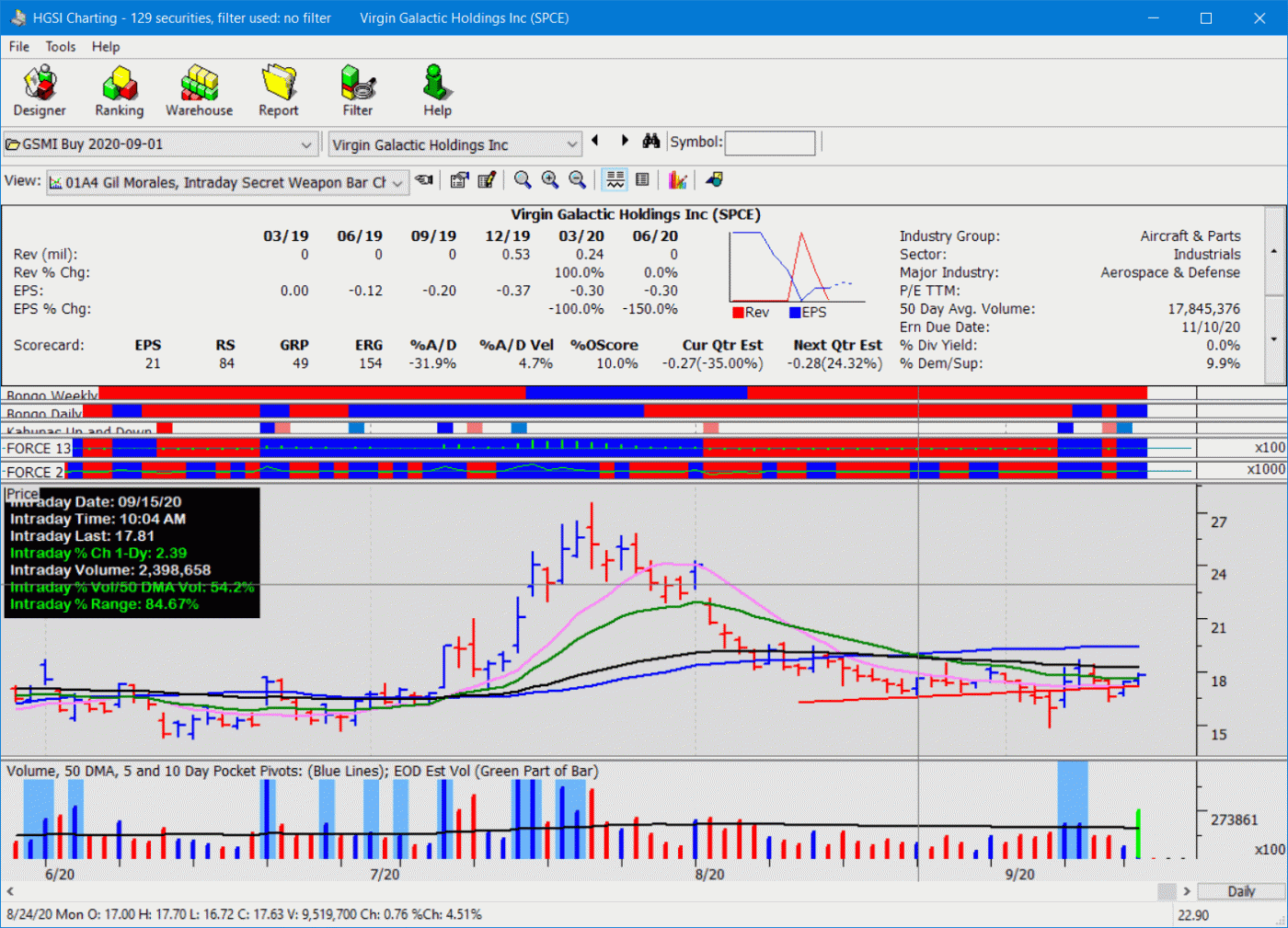Click into the Symbol input field
Viewport: 1288px width, 928px height.
(x=770, y=143)
